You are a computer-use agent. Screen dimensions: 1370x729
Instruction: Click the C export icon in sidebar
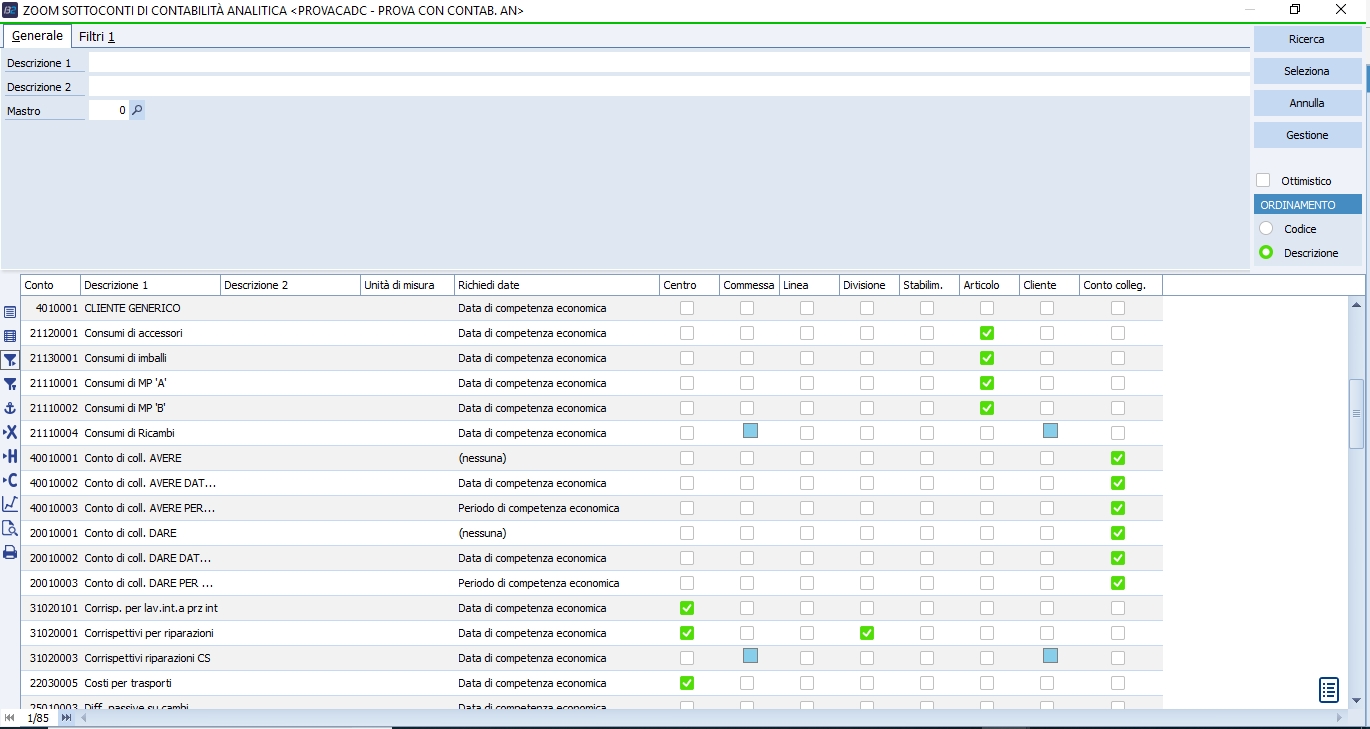pyautogui.click(x=10, y=480)
